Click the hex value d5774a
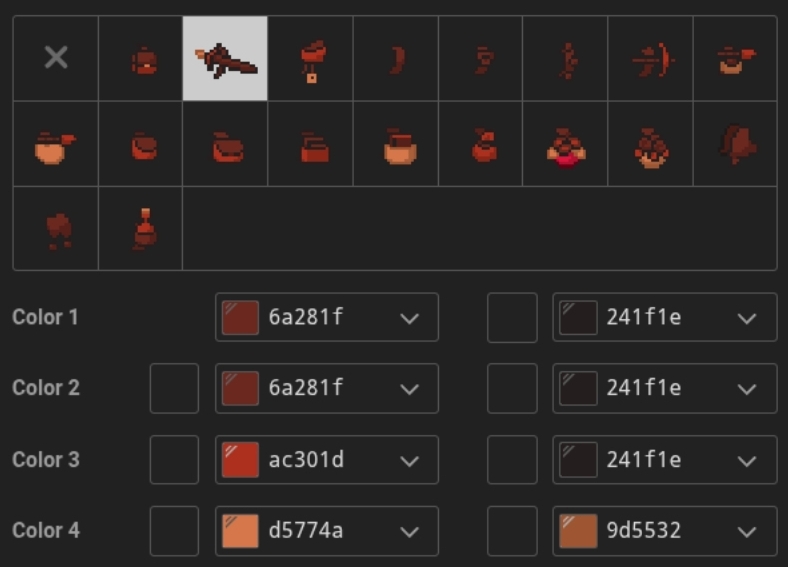Screen dimensions: 788x567 click(x=306, y=530)
